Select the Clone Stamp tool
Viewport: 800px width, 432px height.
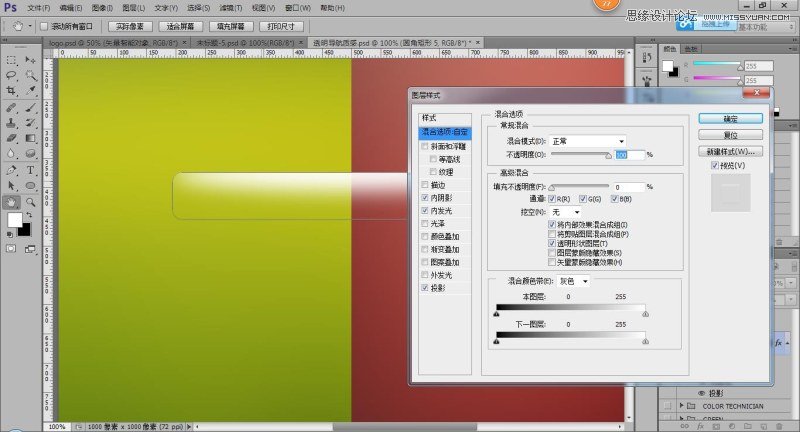(11, 123)
